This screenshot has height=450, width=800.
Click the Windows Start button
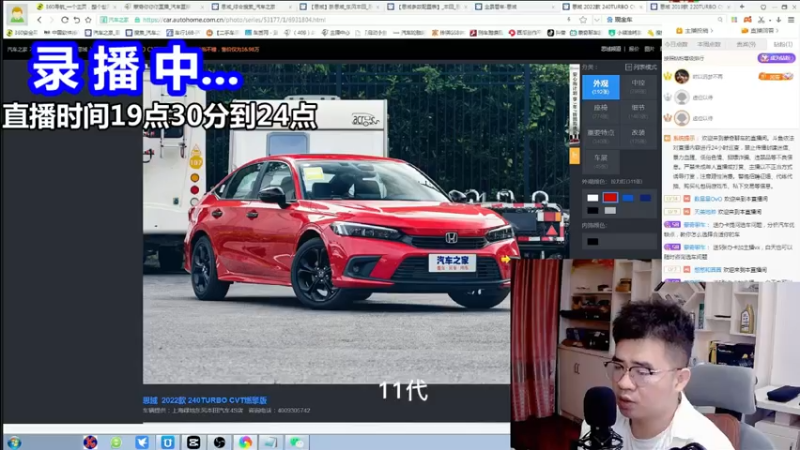[14, 442]
